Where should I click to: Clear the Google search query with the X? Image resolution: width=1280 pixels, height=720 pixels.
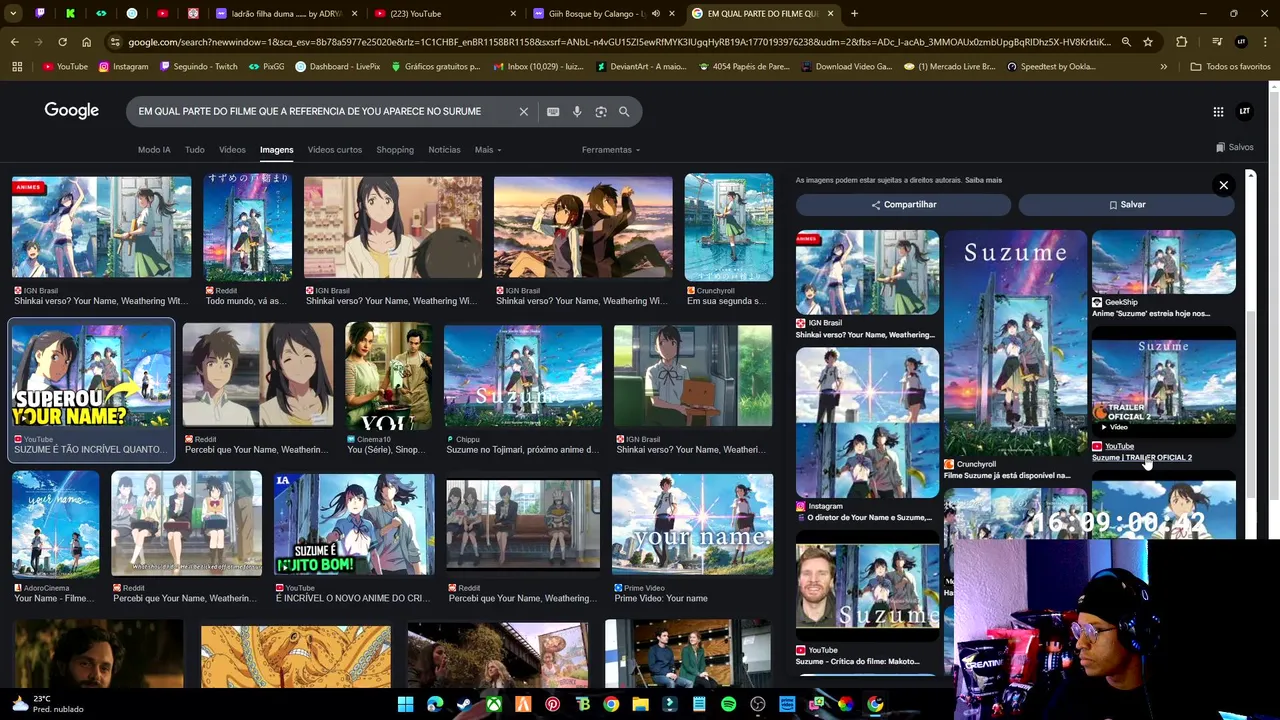(523, 112)
